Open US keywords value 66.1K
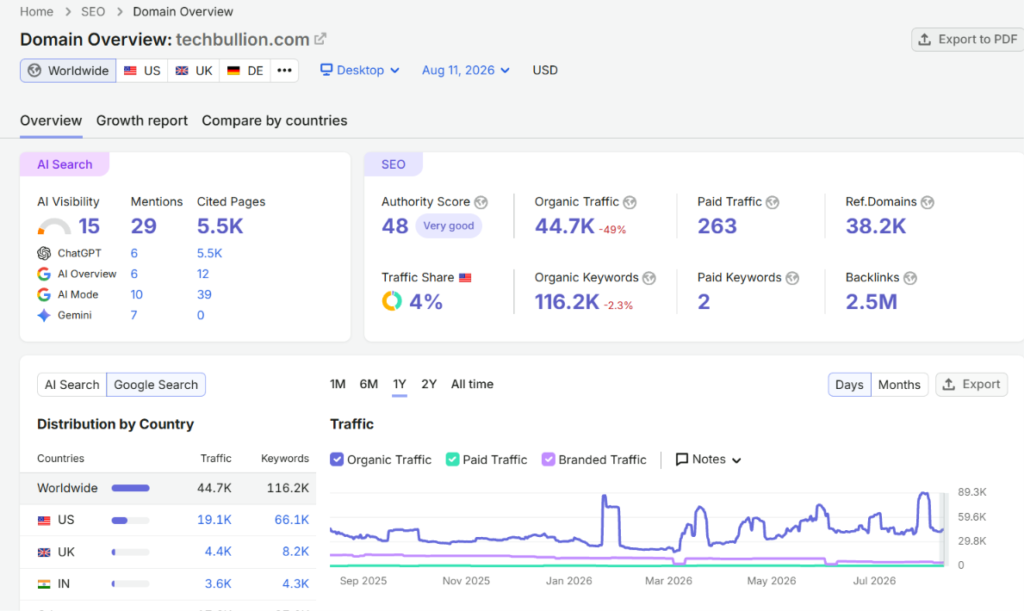 point(291,520)
